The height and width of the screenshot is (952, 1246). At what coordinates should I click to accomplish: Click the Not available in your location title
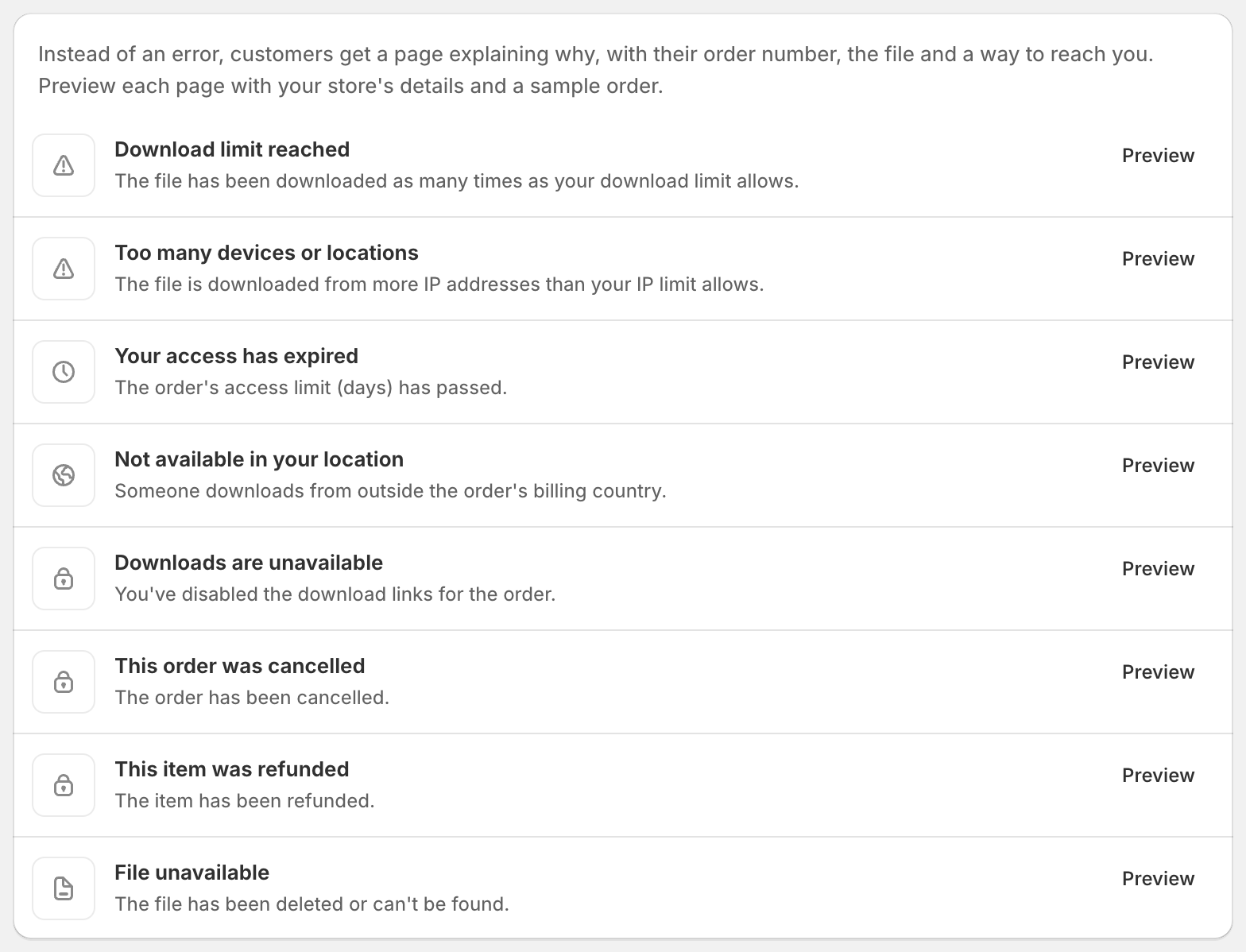point(259,459)
